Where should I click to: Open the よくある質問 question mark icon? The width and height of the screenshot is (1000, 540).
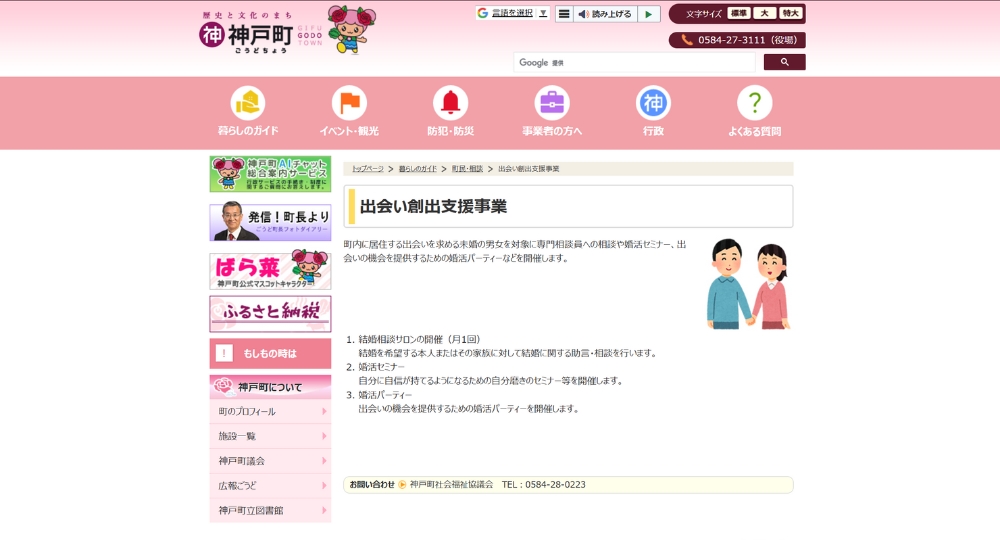pos(754,103)
